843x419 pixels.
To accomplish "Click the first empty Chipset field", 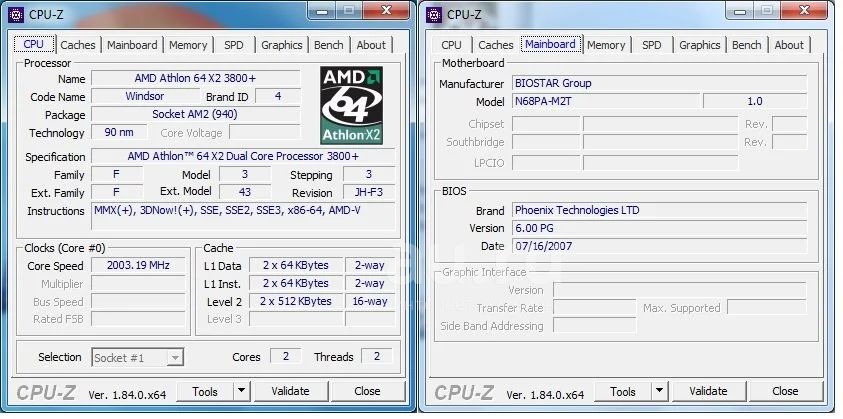I will 546,124.
